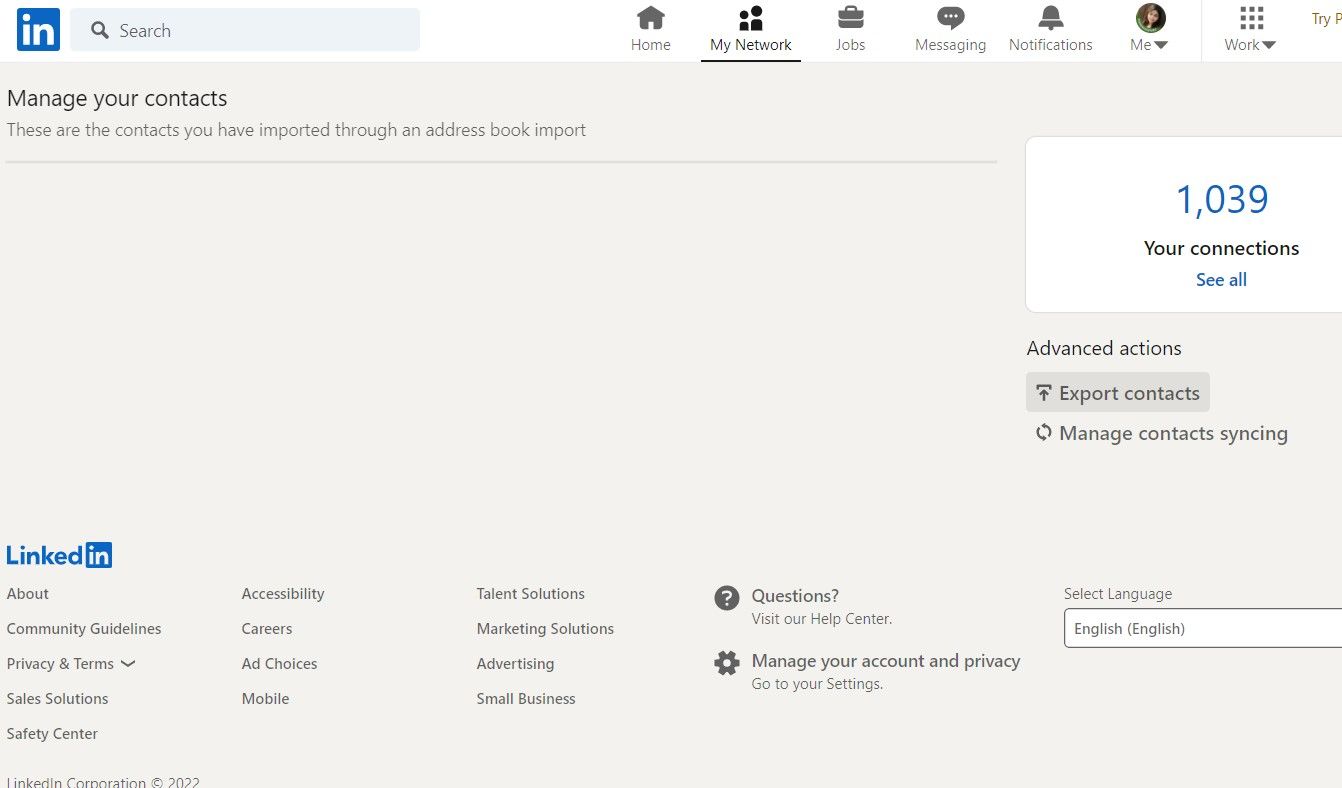
Task: Click the 1,039 connections count
Action: tap(1221, 200)
